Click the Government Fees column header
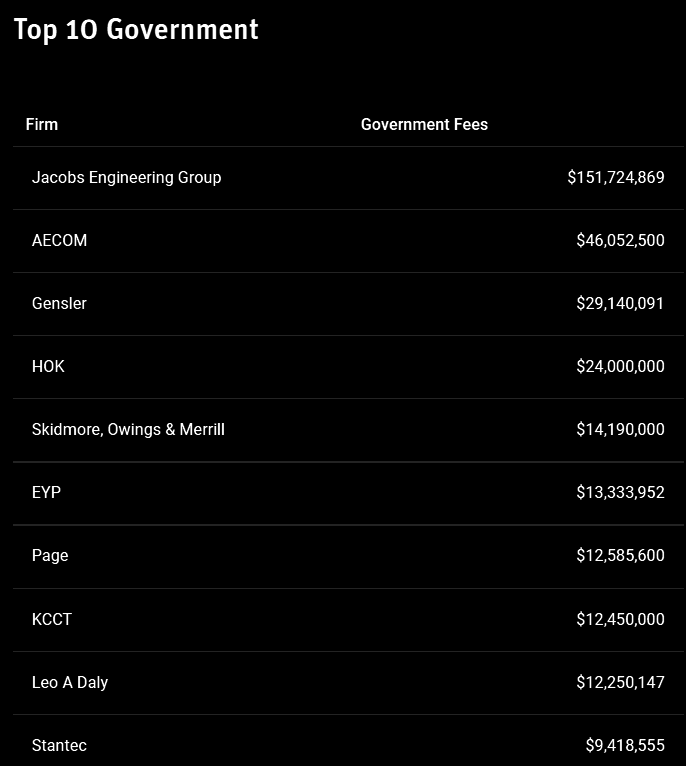The width and height of the screenshot is (686, 766). 424,125
